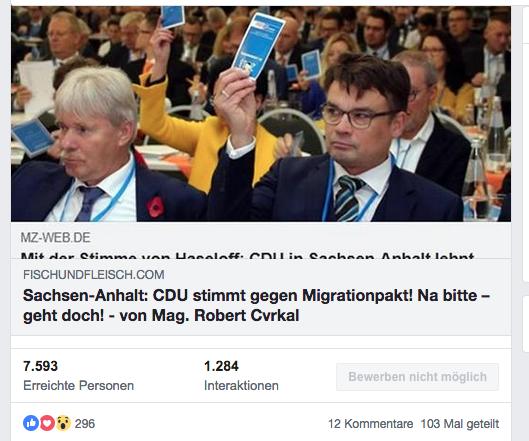The height and width of the screenshot is (441, 529).
Task: Click the Interaktionen label
Action: (x=241, y=386)
